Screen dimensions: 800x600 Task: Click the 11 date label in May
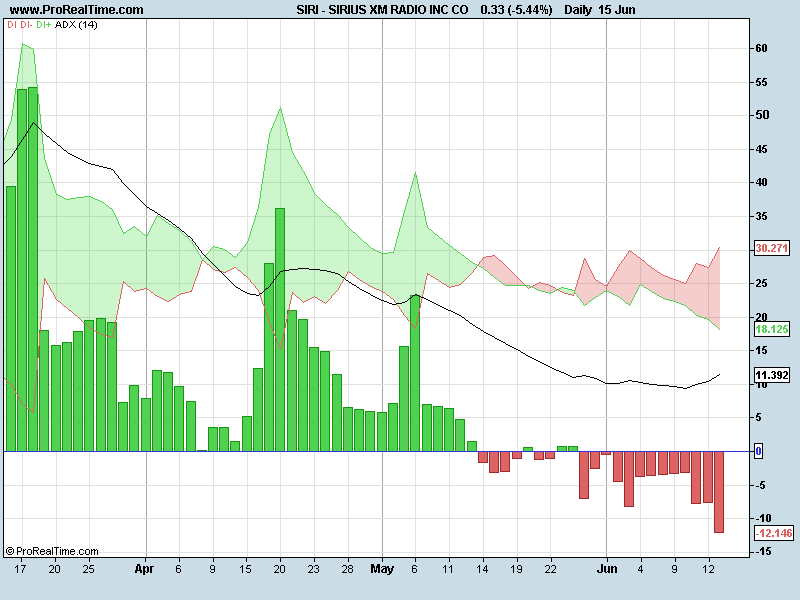click(x=448, y=569)
